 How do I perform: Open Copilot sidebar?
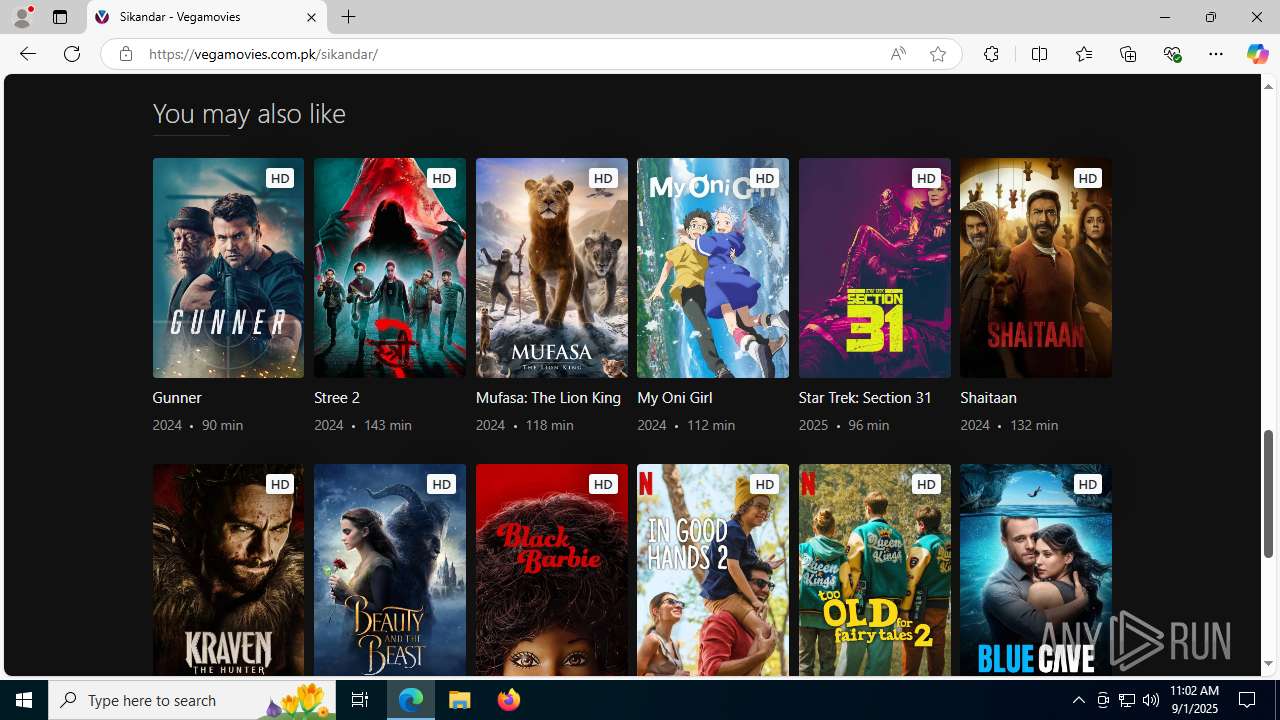[x=1257, y=54]
